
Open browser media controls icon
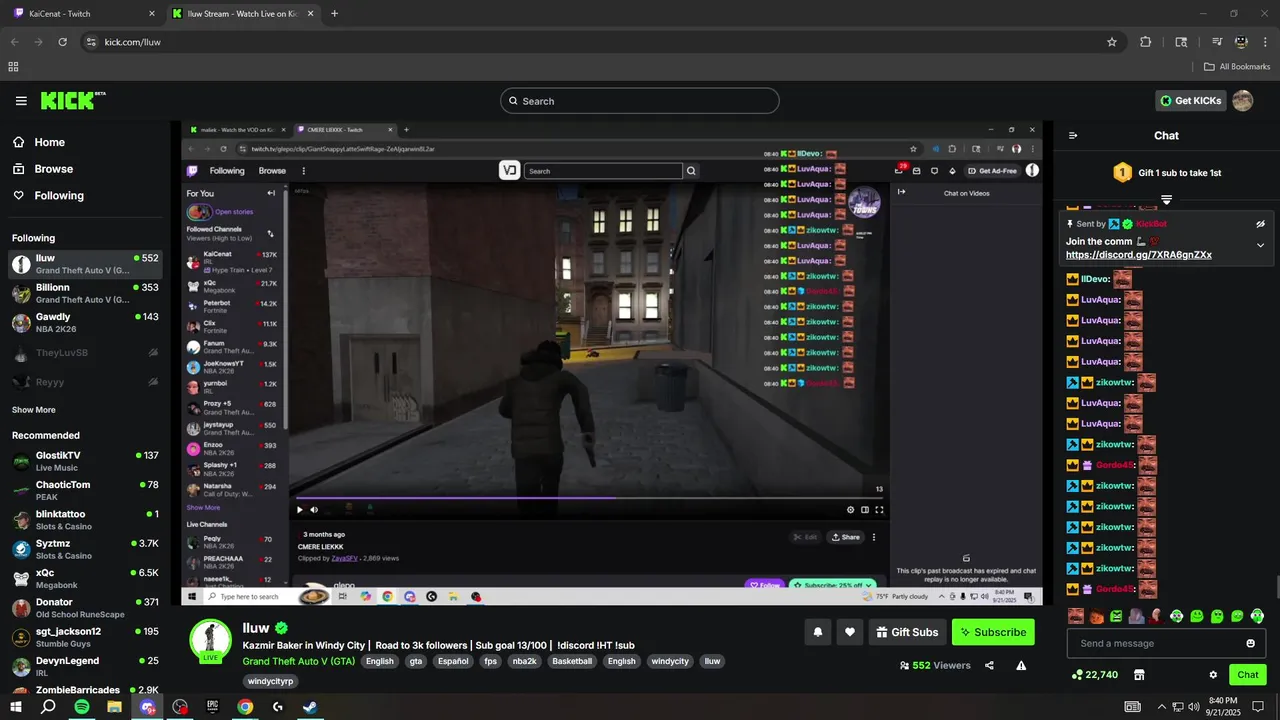[x=1217, y=42]
